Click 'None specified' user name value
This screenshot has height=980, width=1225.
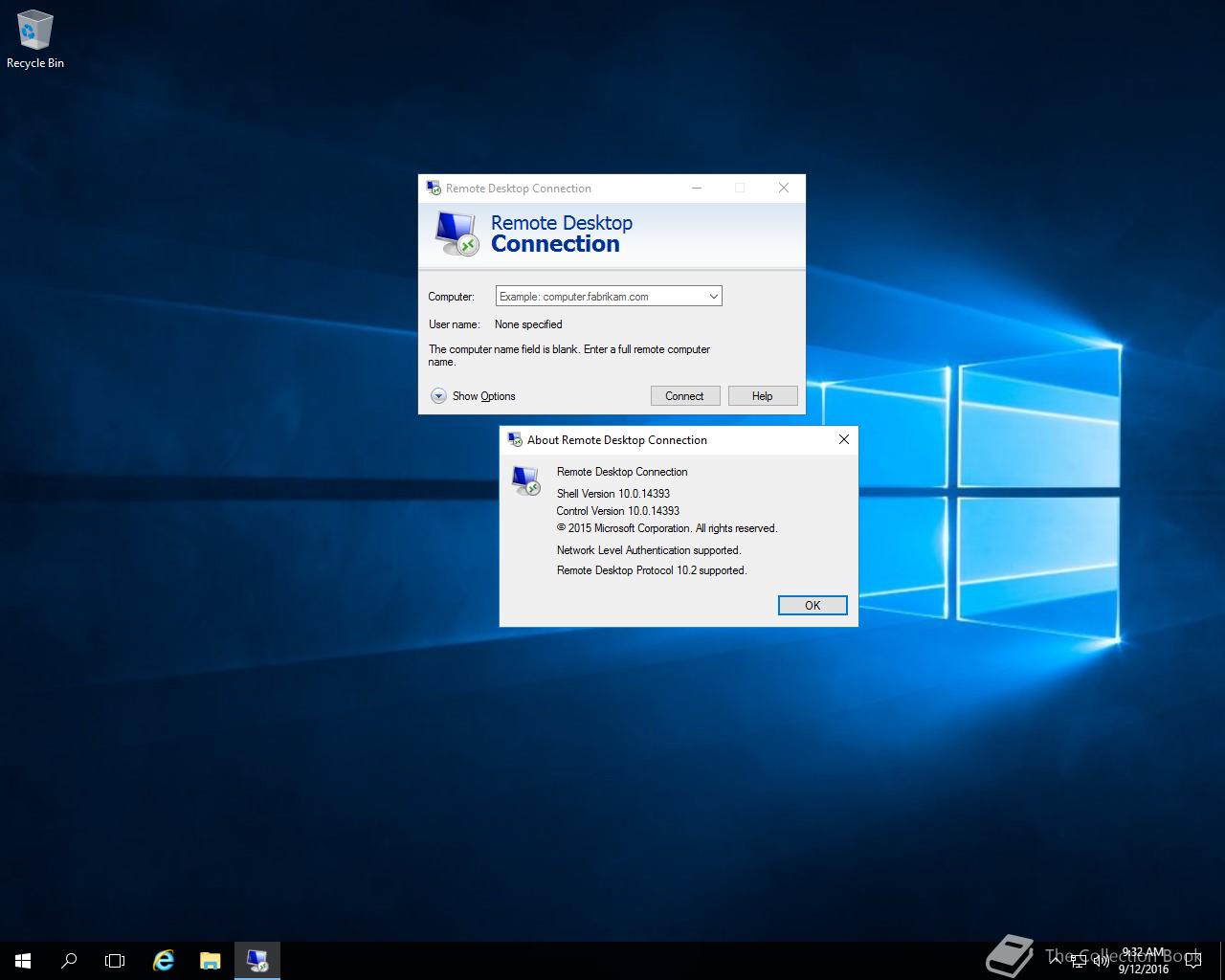pyautogui.click(x=528, y=324)
